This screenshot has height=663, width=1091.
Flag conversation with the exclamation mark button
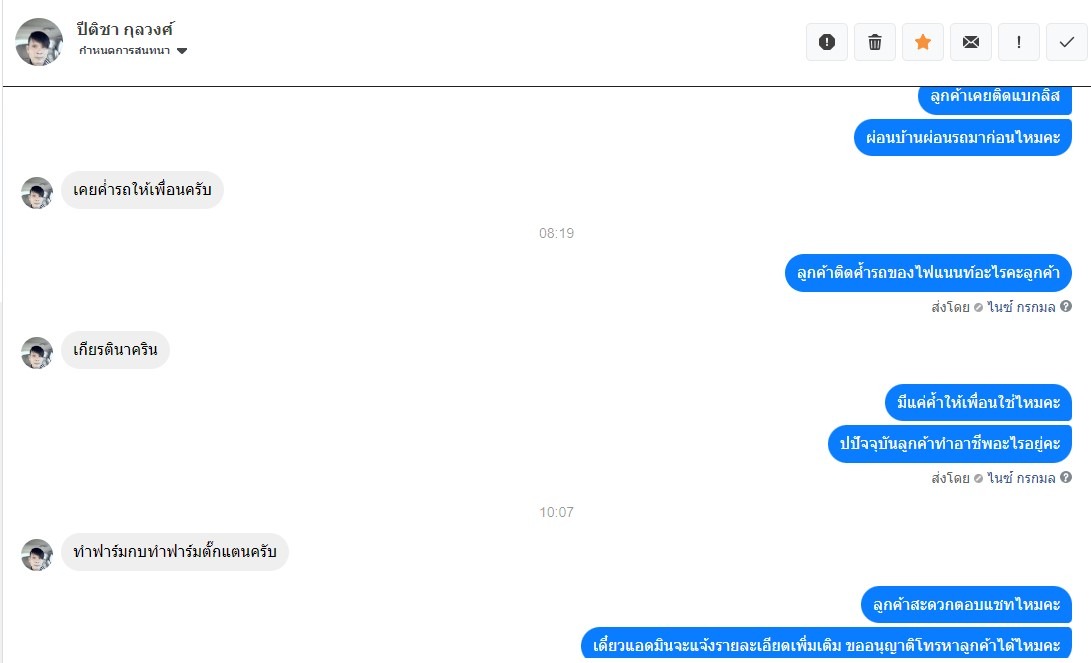[1019, 42]
